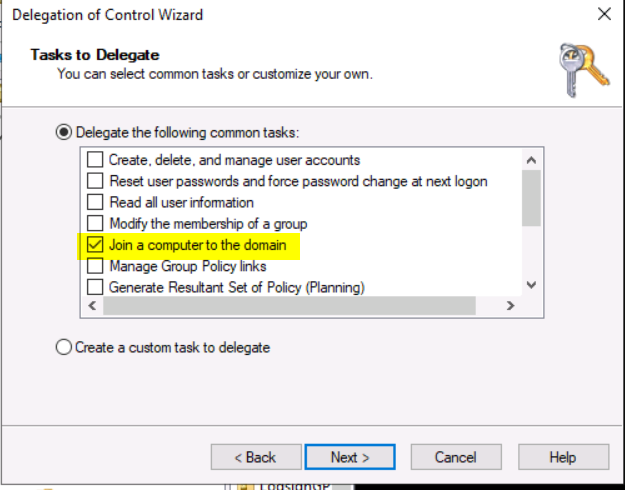Click the vertical scrollbar thumb in task list

pos(531,198)
